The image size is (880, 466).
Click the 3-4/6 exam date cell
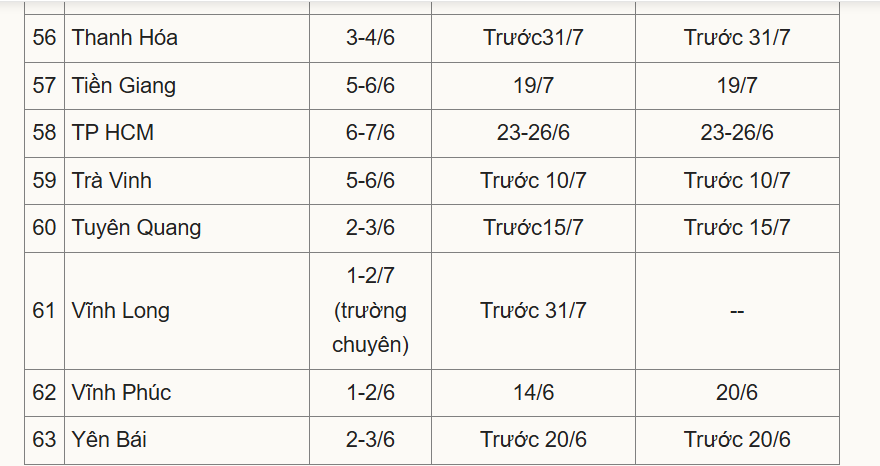tap(370, 38)
